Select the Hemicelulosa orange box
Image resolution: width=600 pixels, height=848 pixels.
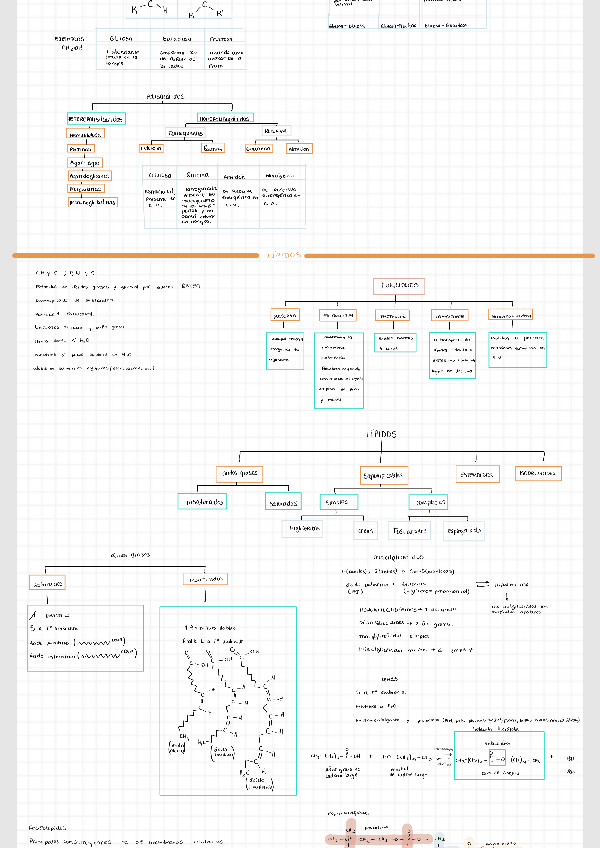85,133
